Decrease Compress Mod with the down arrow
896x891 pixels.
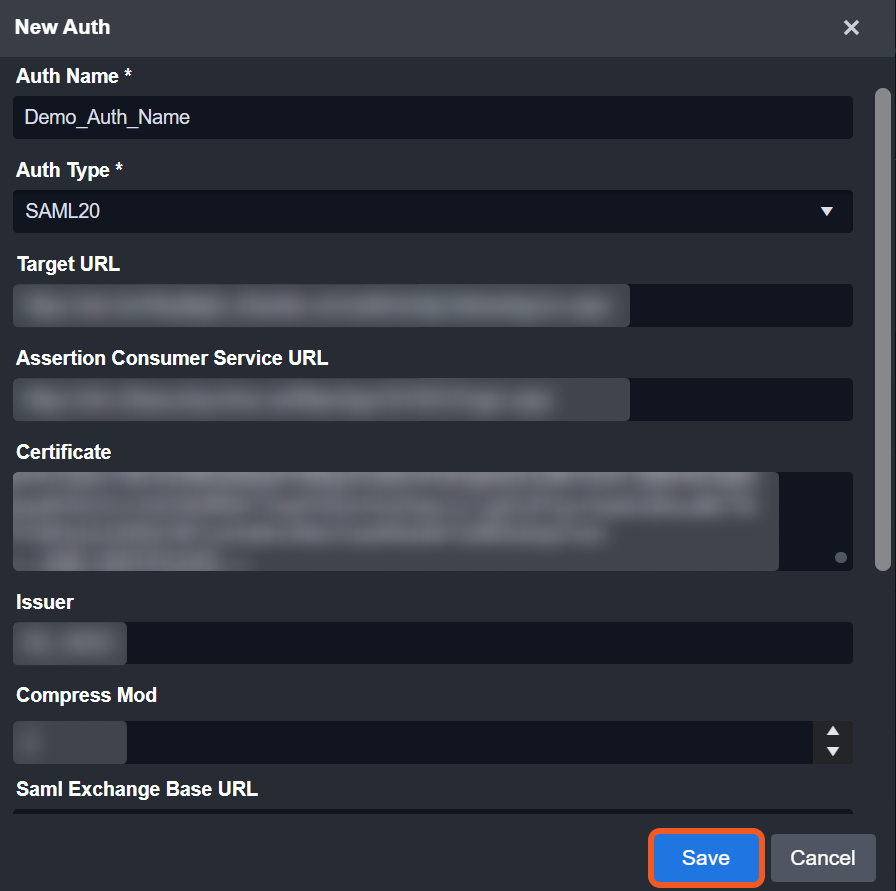pos(833,752)
